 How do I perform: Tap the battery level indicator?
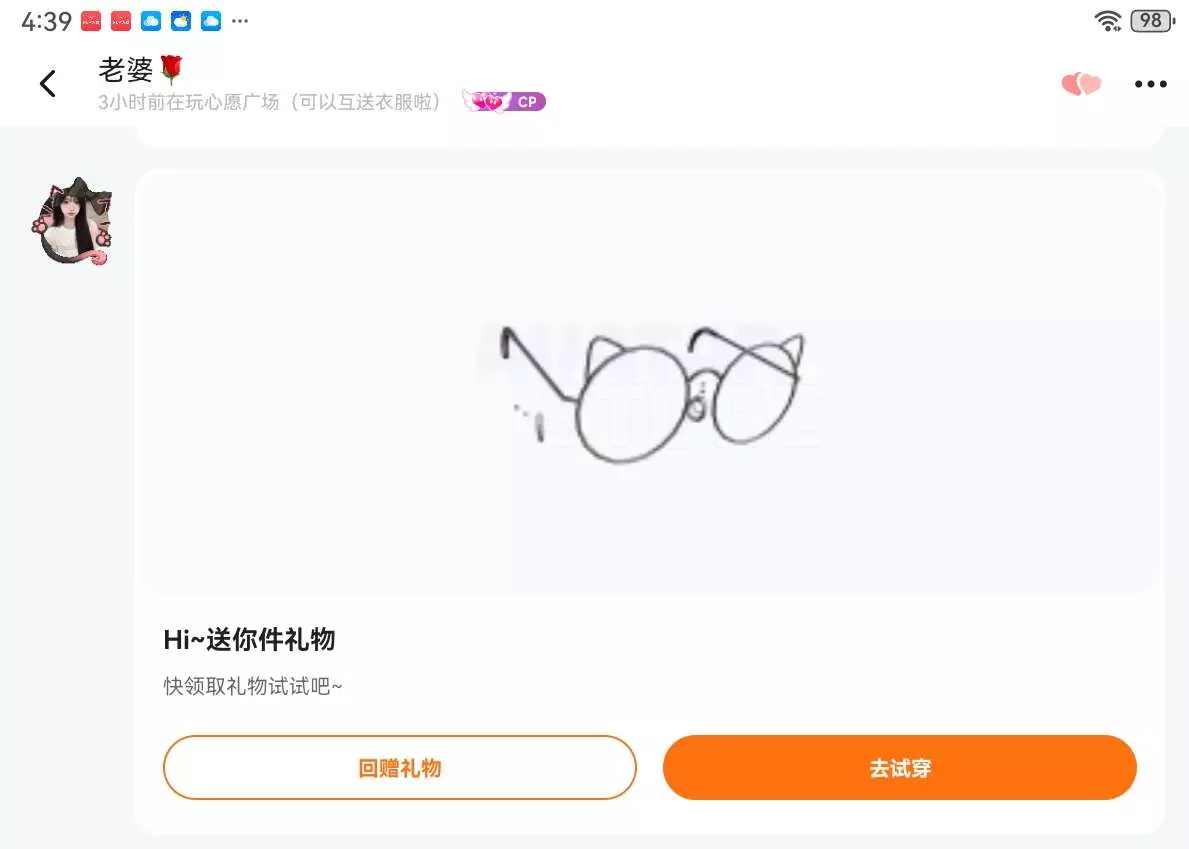pyautogui.click(x=1152, y=21)
